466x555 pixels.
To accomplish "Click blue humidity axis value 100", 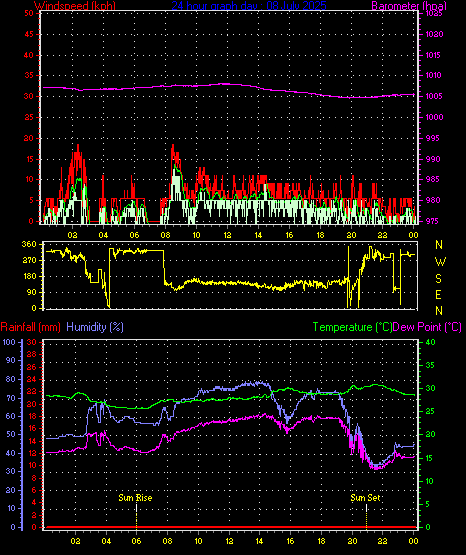I will [x=9, y=342].
